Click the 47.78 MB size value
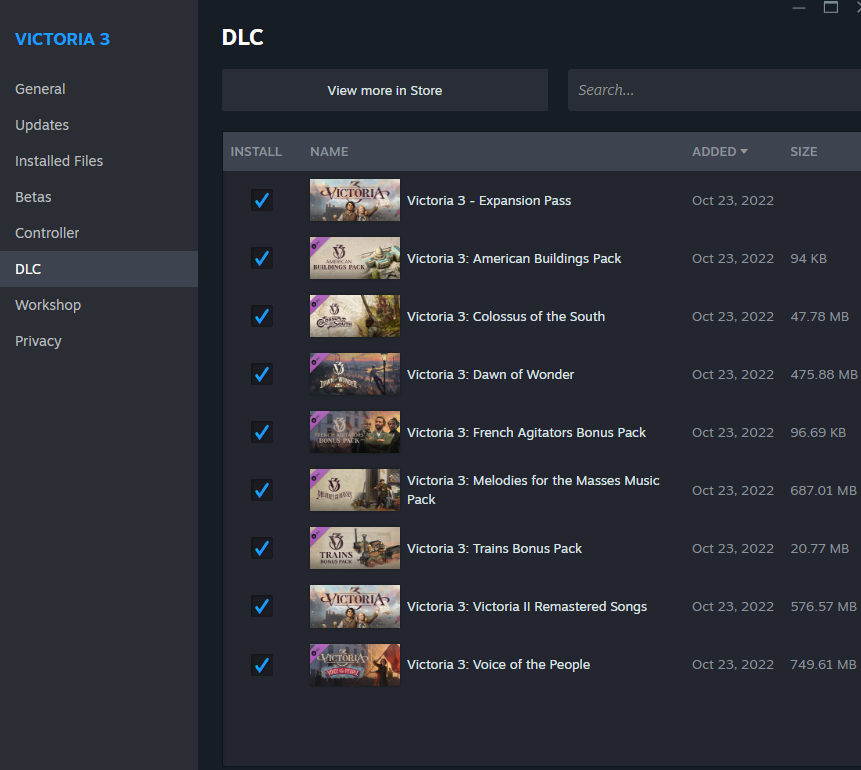 click(819, 316)
